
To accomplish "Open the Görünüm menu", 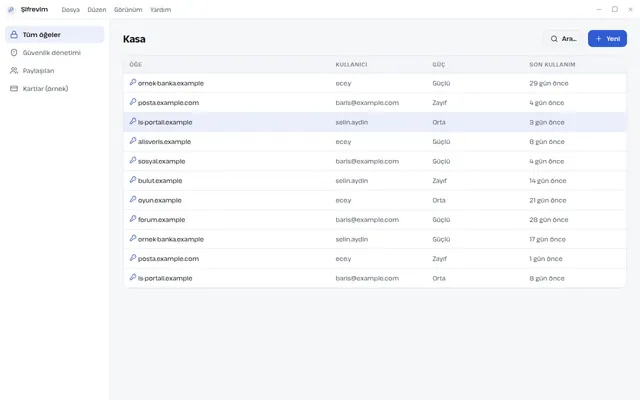I will coord(128,10).
